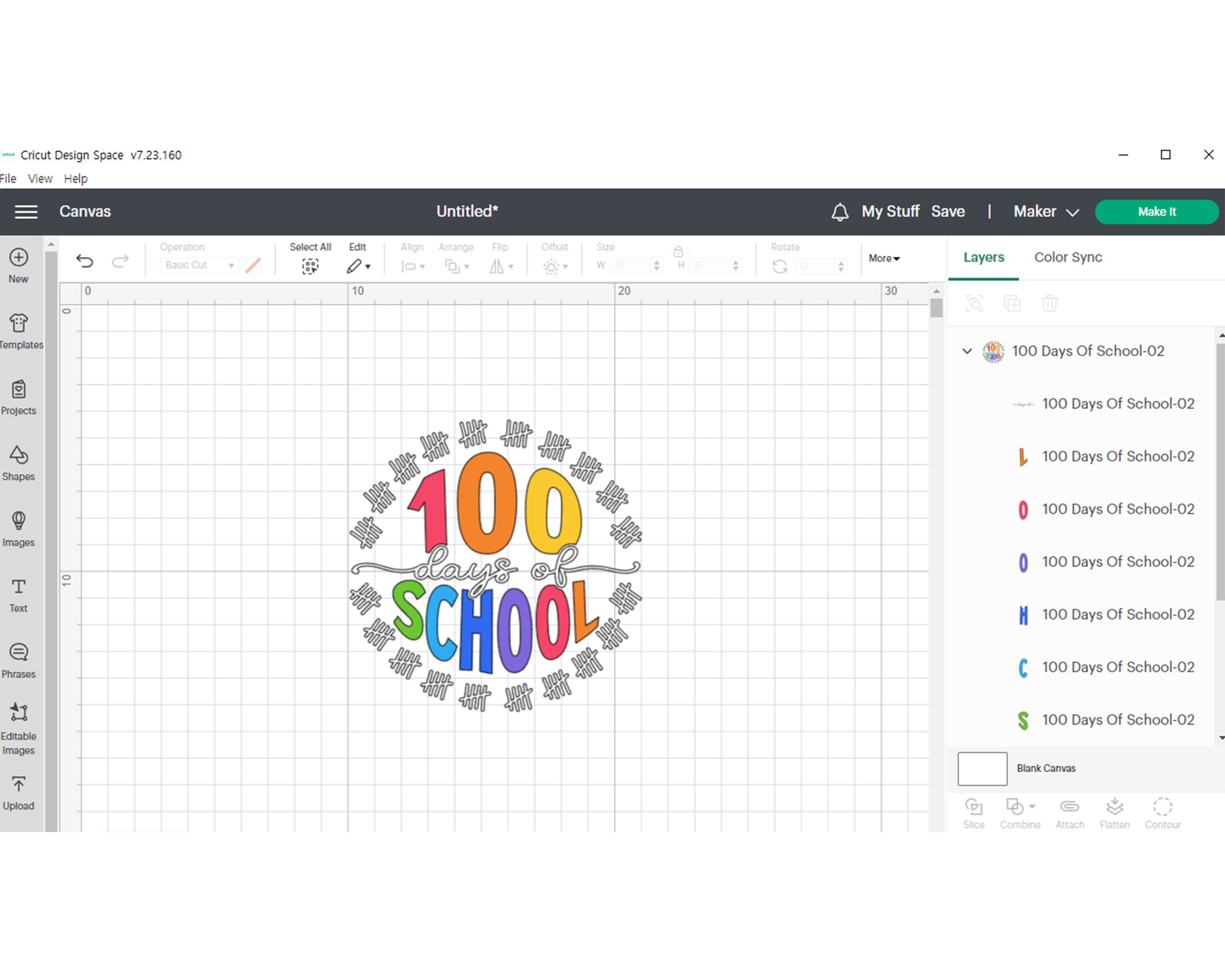Open the File menu
The width and height of the screenshot is (1225, 980).
(x=8, y=178)
